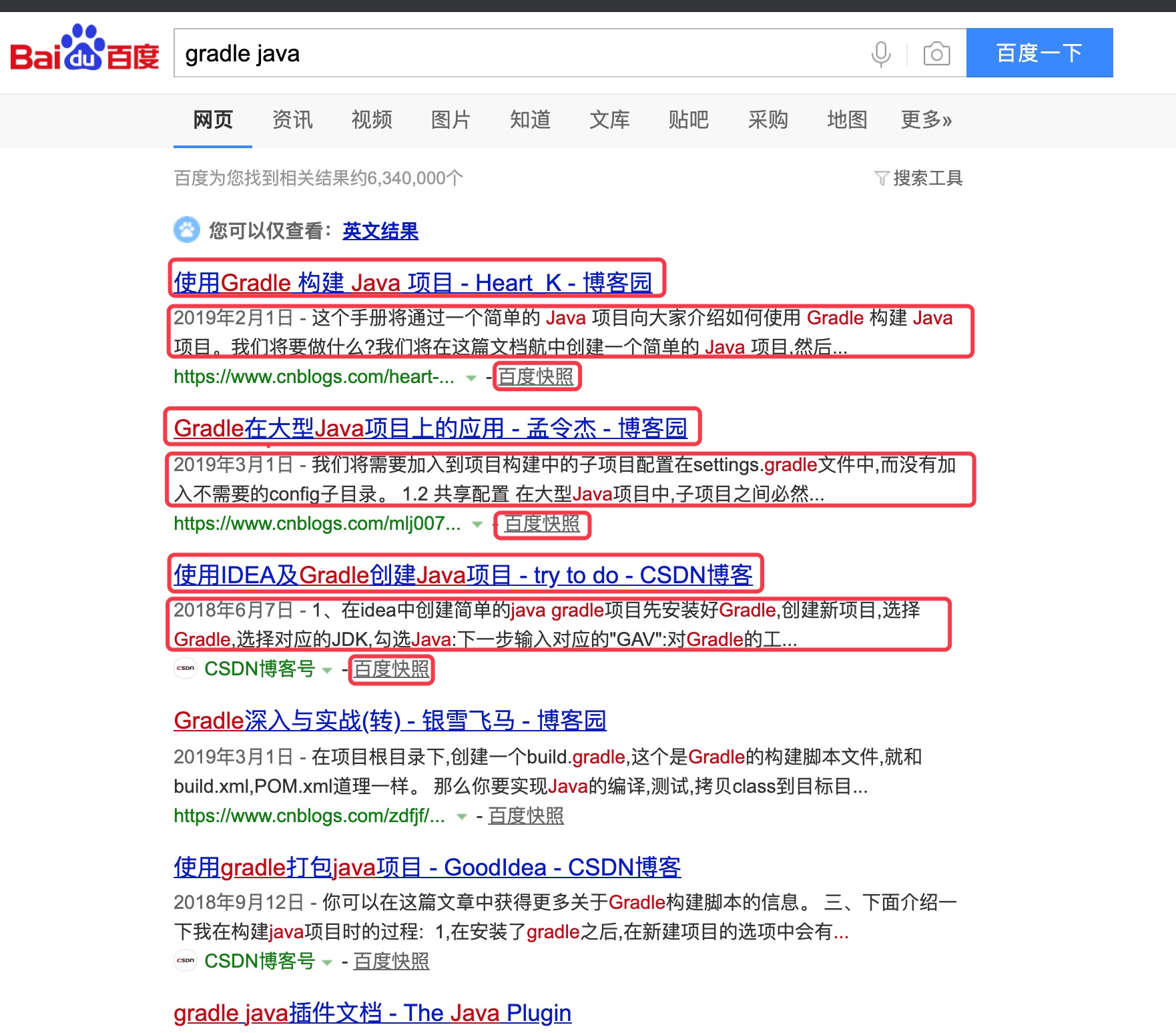Click the snippet mentioning settings.gradle文件
Viewport: 1176px width, 1033px height.
tap(565, 479)
